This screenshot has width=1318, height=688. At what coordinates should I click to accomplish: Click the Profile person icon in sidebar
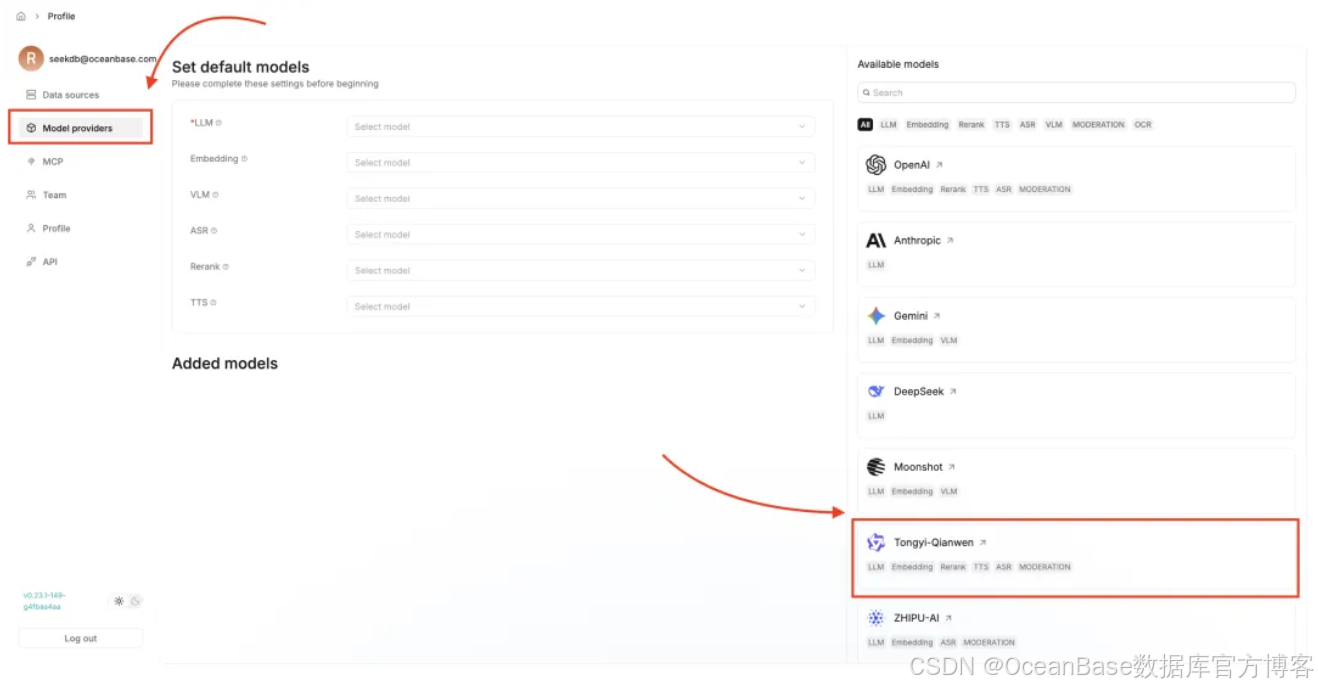click(31, 228)
